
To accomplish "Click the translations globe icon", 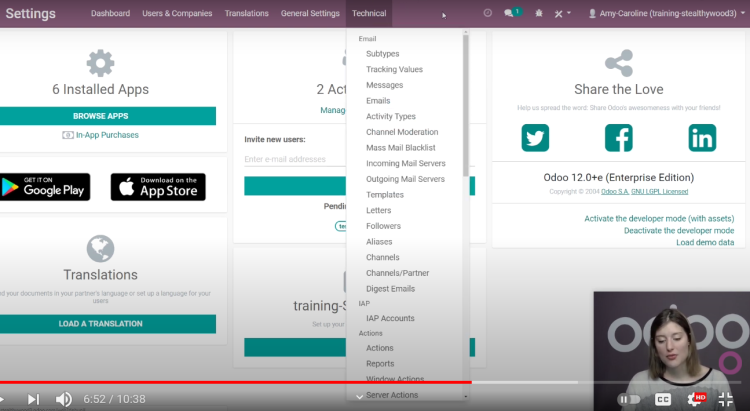I will (x=100, y=248).
